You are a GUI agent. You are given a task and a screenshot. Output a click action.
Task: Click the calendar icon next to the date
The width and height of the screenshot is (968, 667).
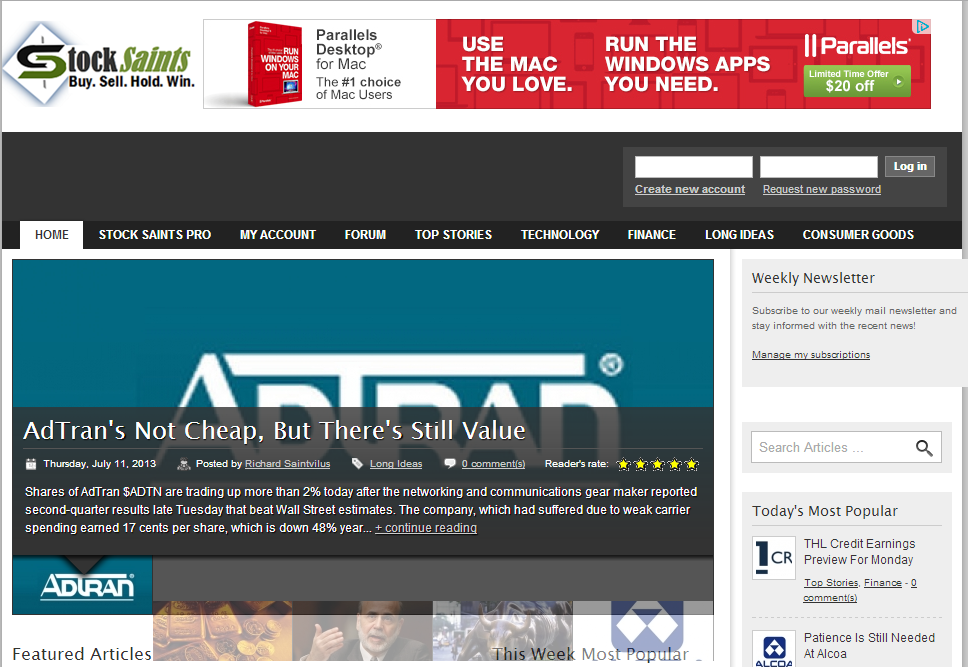tap(31, 464)
